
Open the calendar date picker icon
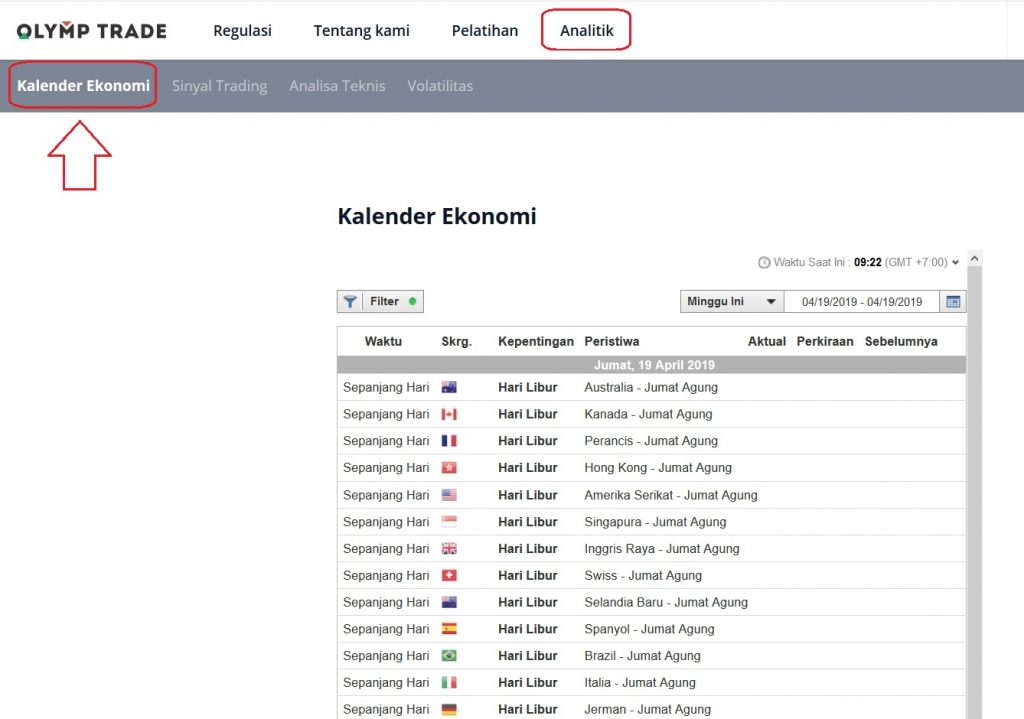tap(953, 302)
